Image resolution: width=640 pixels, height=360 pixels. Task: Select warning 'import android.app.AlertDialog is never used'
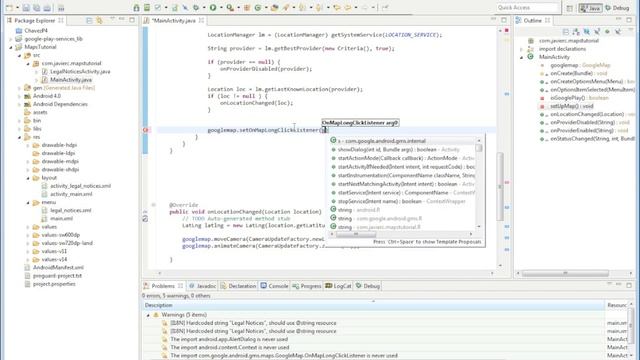coord(229,339)
